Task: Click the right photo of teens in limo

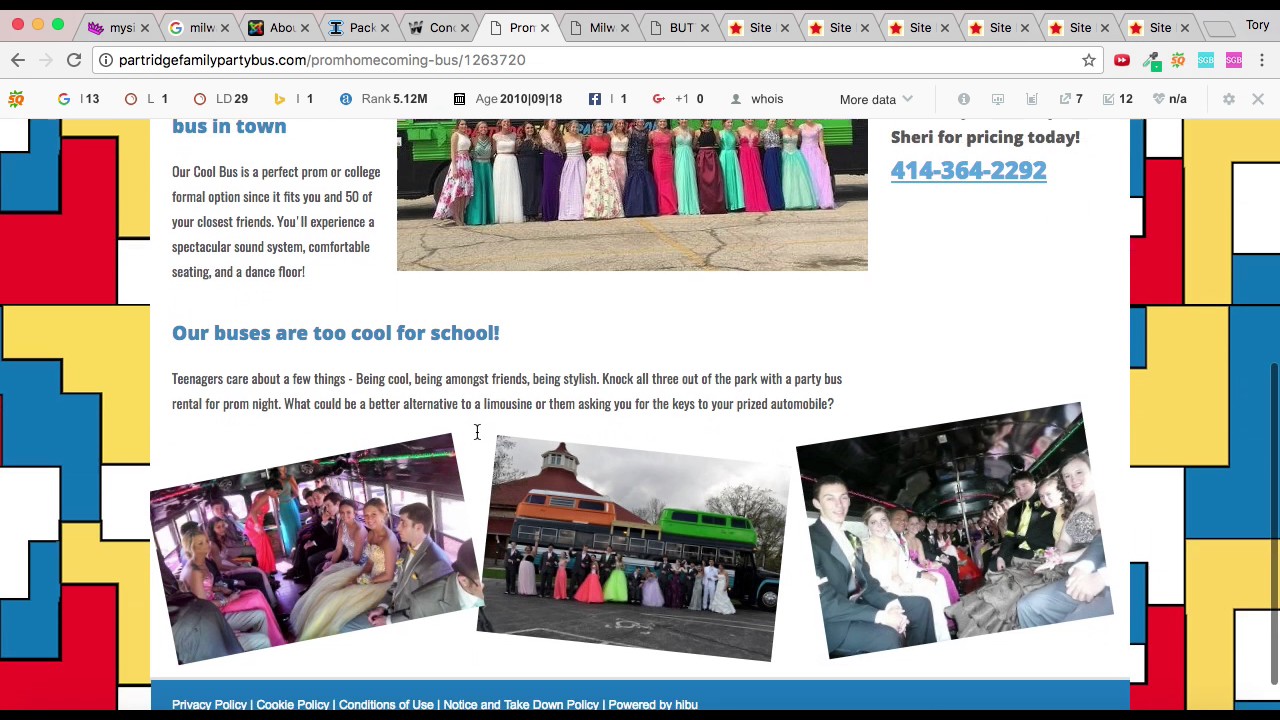Action: [x=955, y=531]
